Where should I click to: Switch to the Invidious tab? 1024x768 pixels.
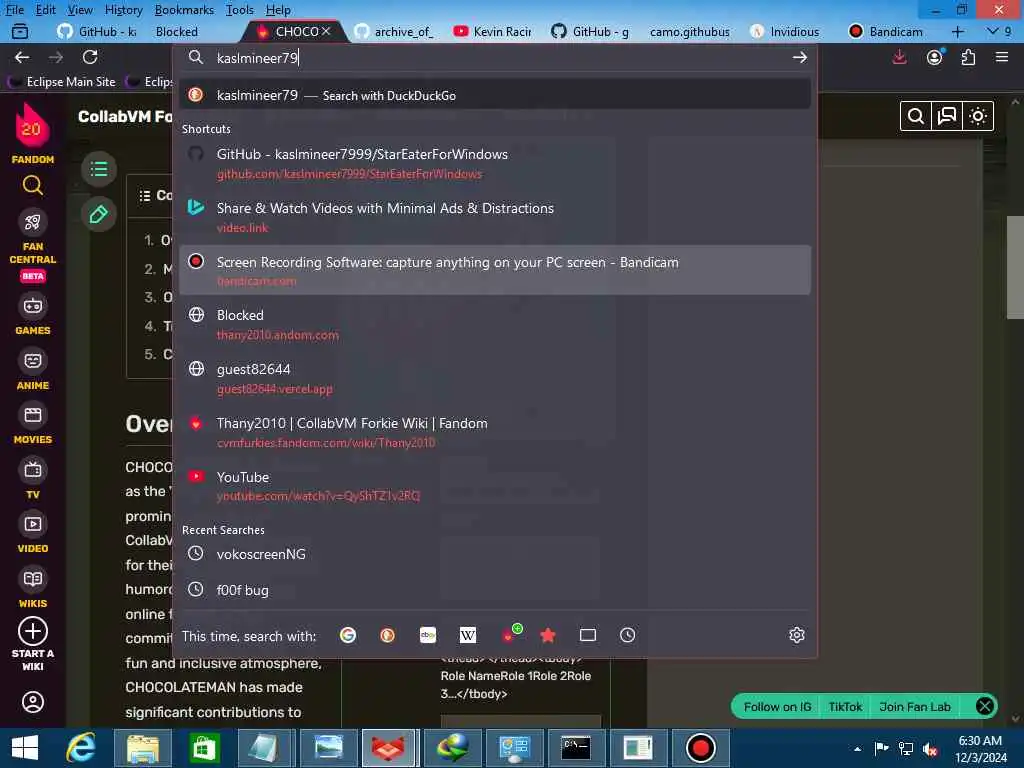pyautogui.click(x=786, y=31)
